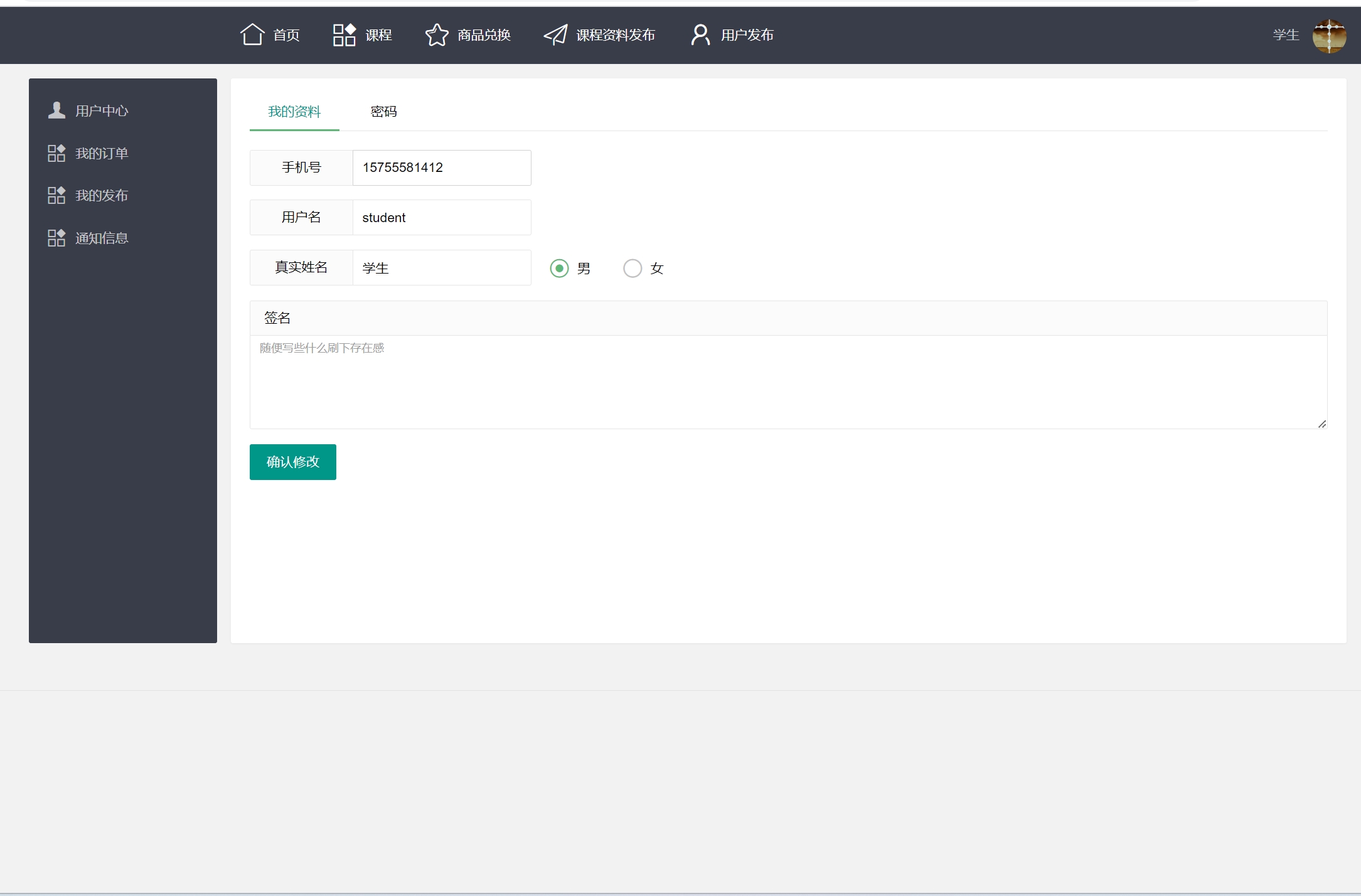This screenshot has height=896, width=1361.
Task: Click the 学生 username link in header
Action: 1286,35
